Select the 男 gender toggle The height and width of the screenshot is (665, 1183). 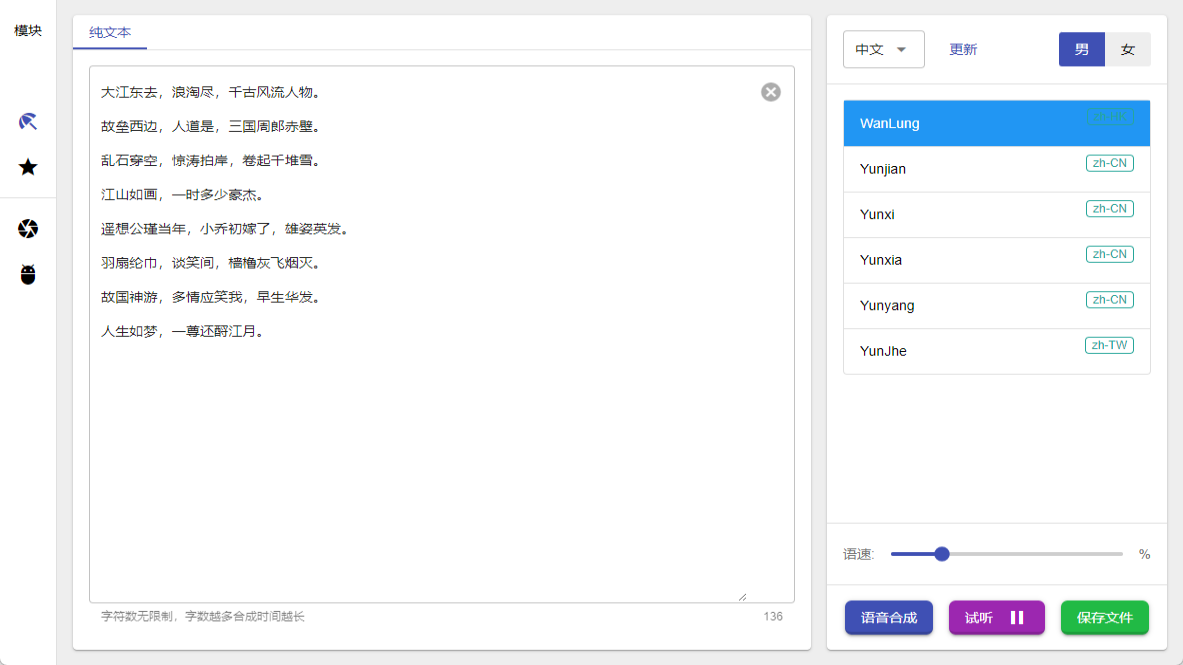click(x=1081, y=48)
